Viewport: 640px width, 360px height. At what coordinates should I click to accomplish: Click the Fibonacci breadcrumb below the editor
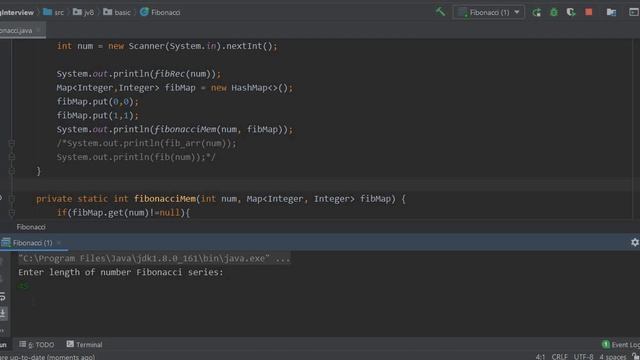pos(31,227)
